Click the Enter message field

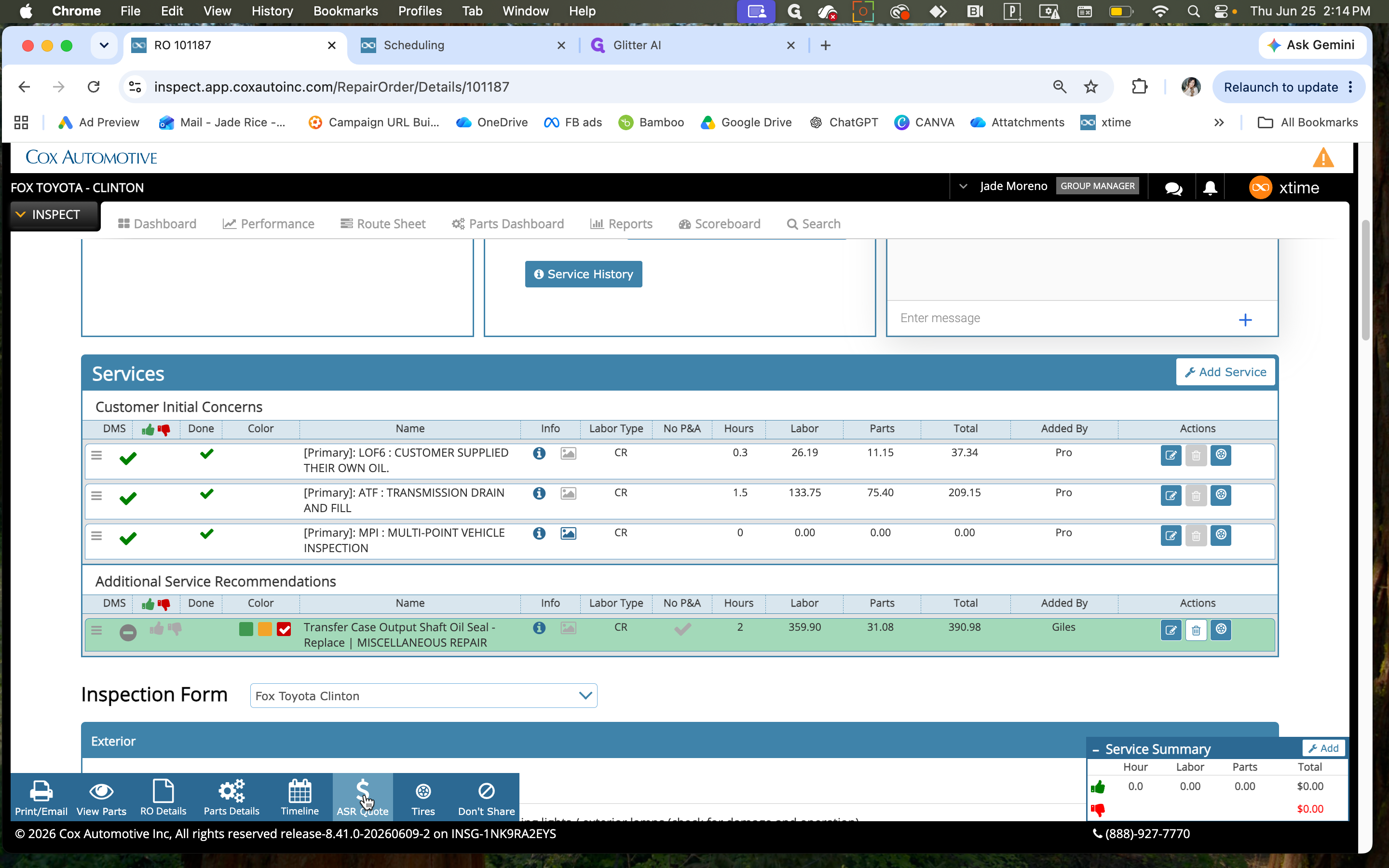tap(1062, 318)
